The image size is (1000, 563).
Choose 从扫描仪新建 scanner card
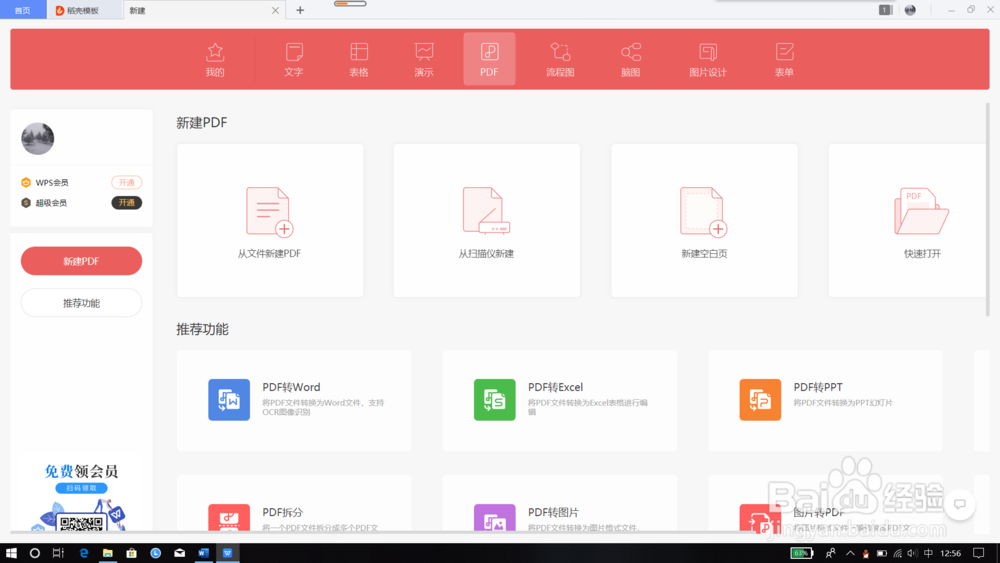click(487, 220)
